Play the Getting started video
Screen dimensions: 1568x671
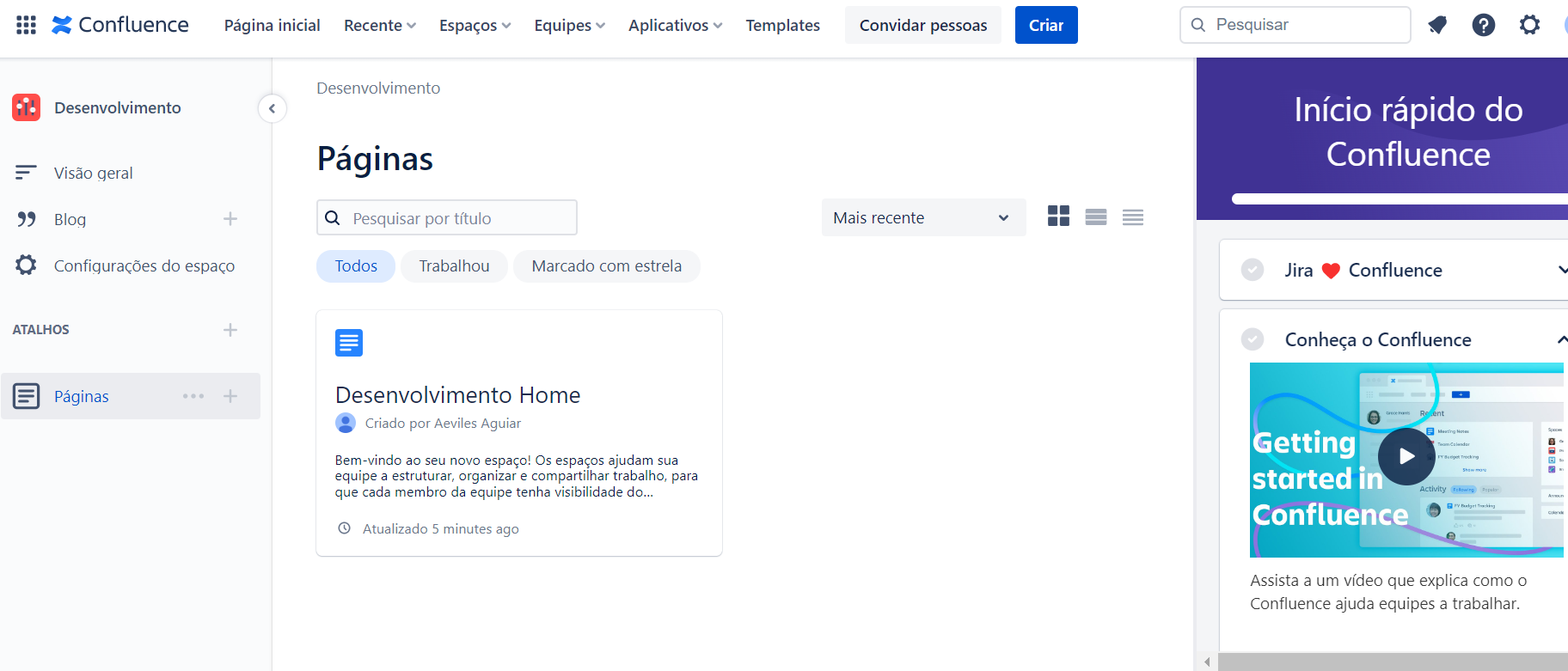(x=1406, y=456)
